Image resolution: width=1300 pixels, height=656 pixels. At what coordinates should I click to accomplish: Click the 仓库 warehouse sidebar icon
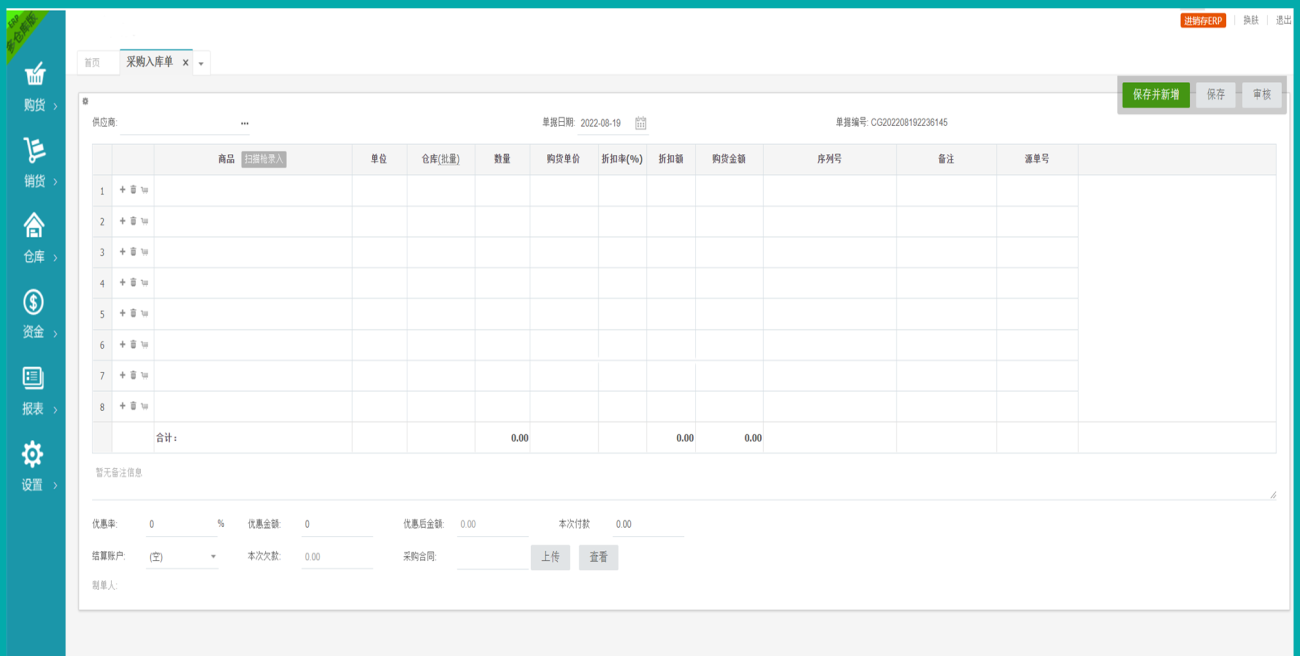(33, 226)
